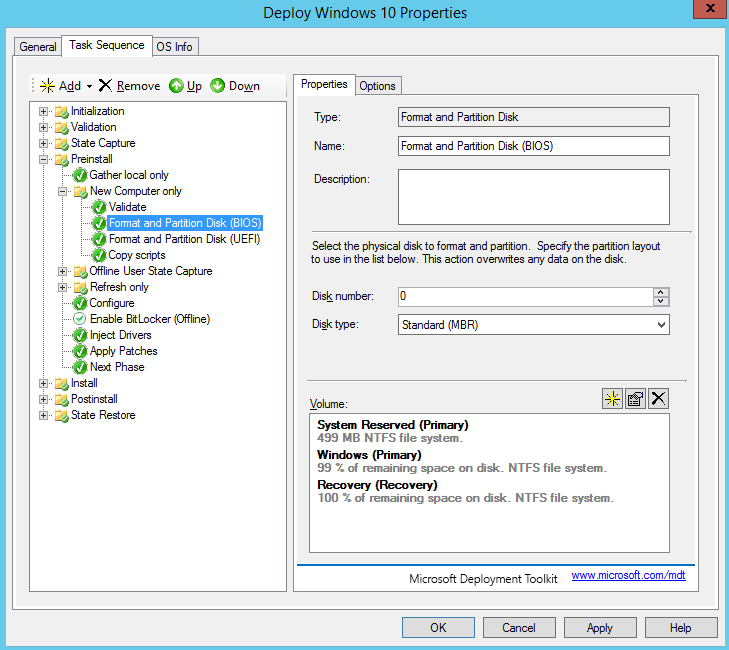Click the Refresh only folder icon

pos(81,287)
